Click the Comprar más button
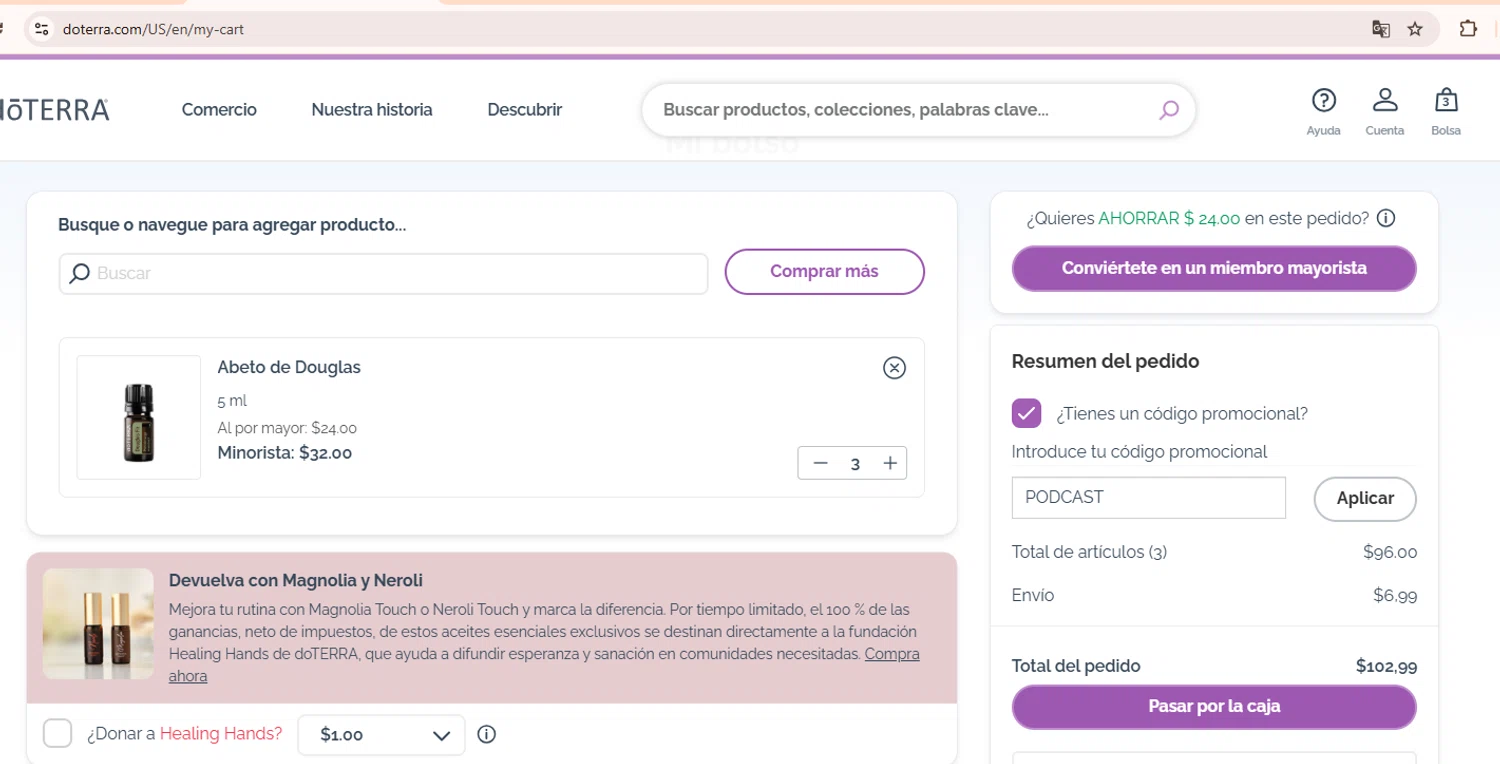The image size is (1500, 764). [825, 271]
